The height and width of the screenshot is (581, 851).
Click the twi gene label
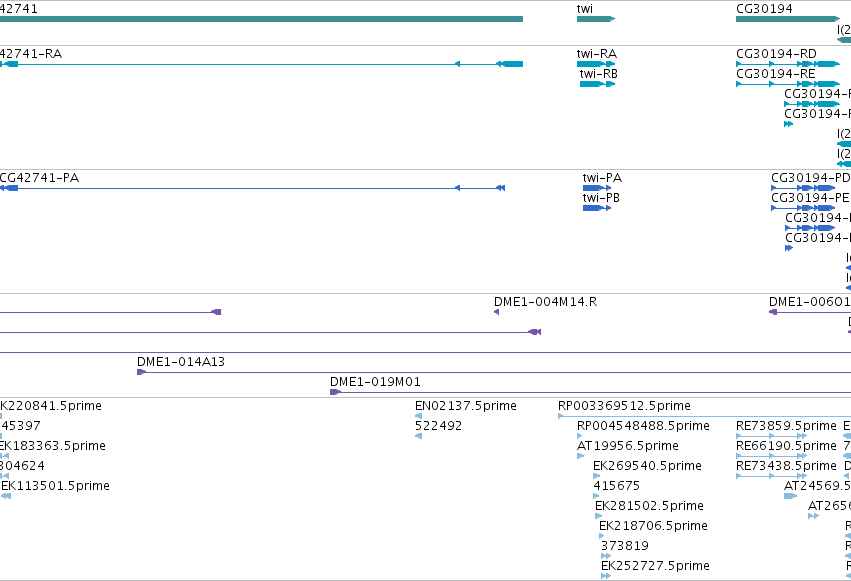(x=585, y=9)
